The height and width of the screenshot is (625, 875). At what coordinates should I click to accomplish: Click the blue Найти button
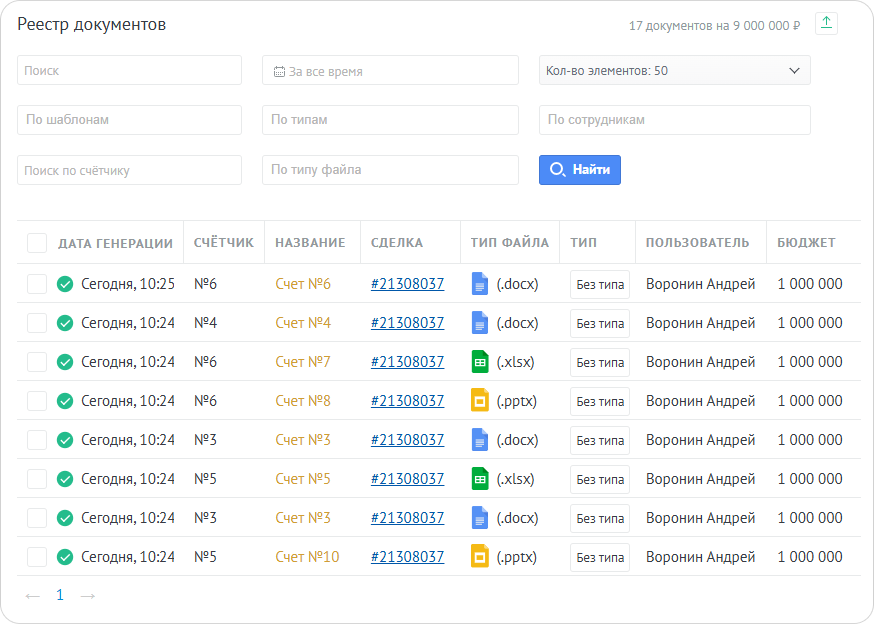[580, 170]
